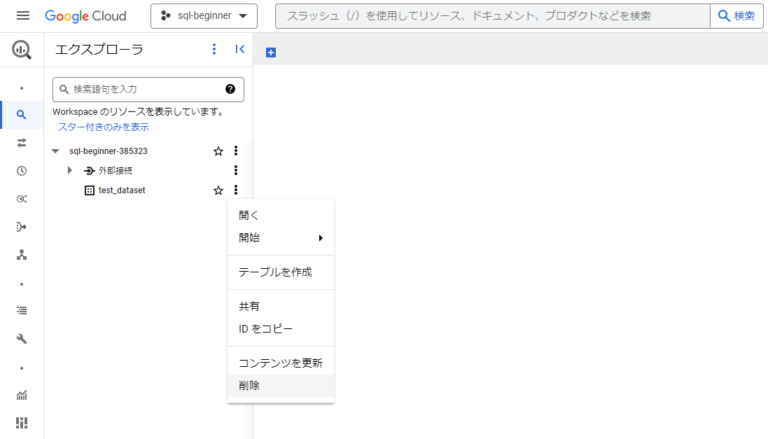Click the top resource search input field

[490, 16]
